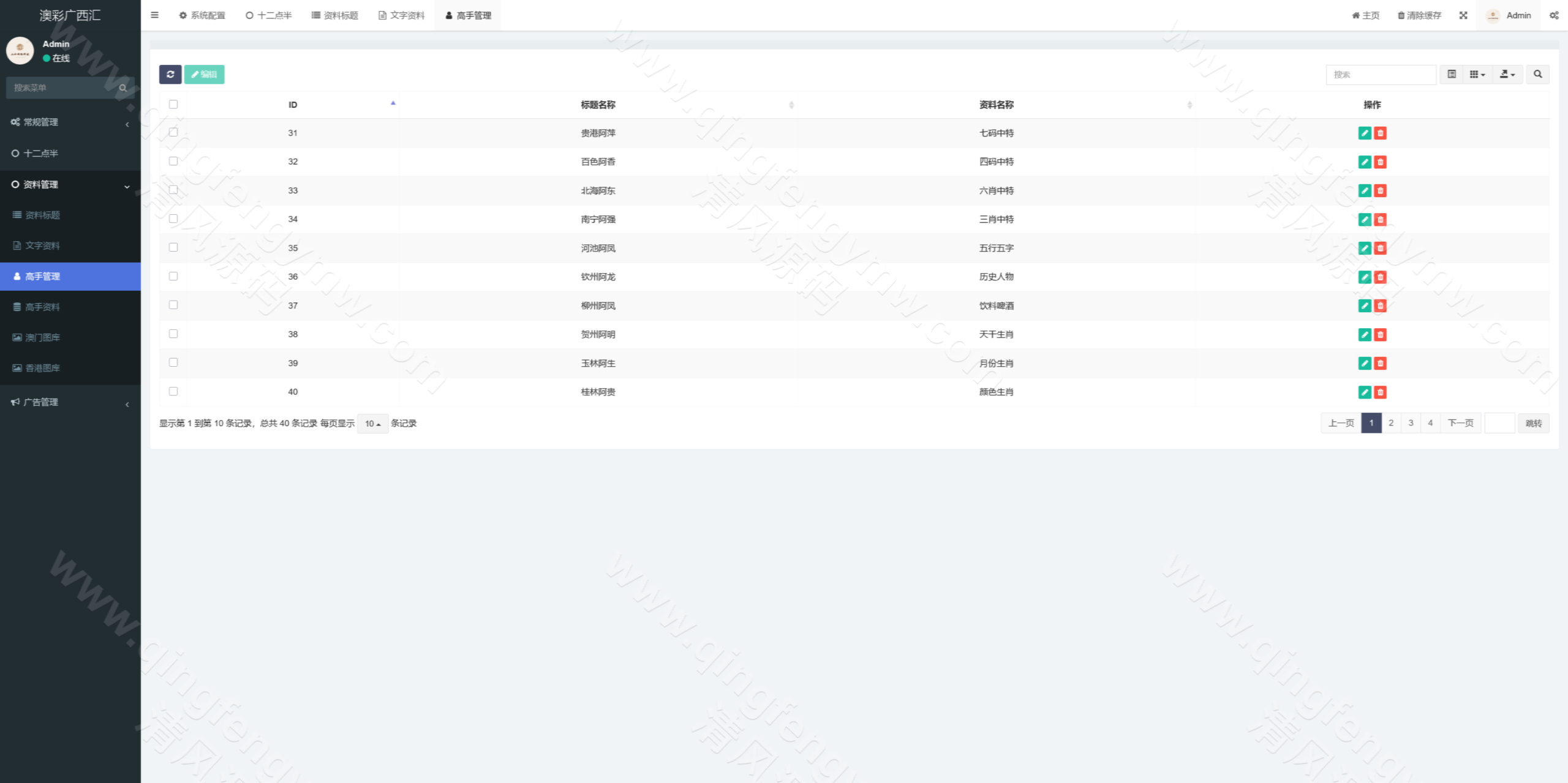Viewport: 1568px width, 783px height.
Task: Click the refresh table button
Action: pos(170,74)
